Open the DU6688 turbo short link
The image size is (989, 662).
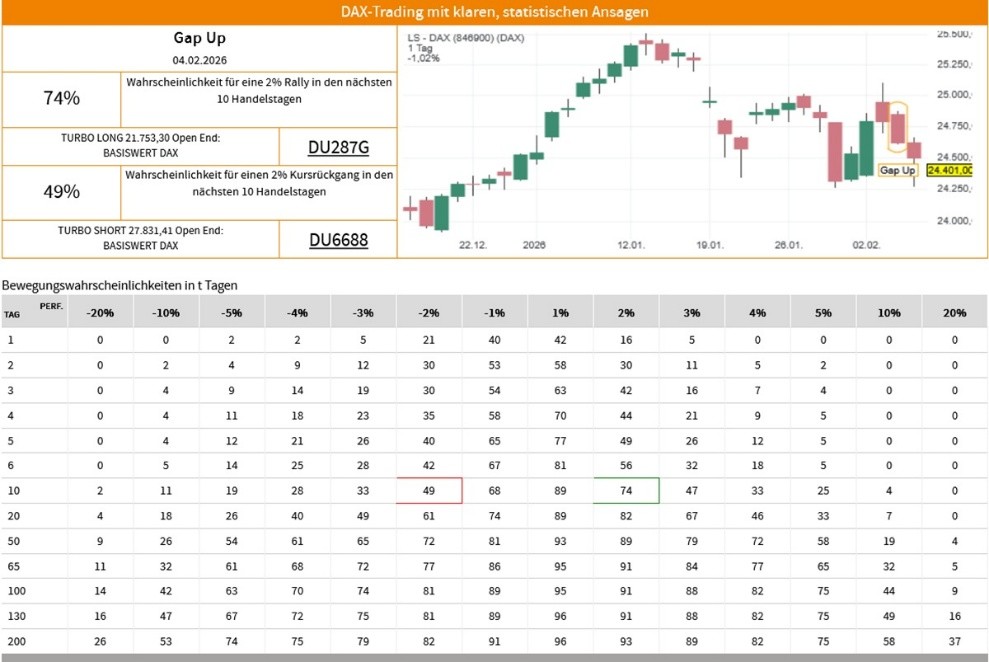338,240
